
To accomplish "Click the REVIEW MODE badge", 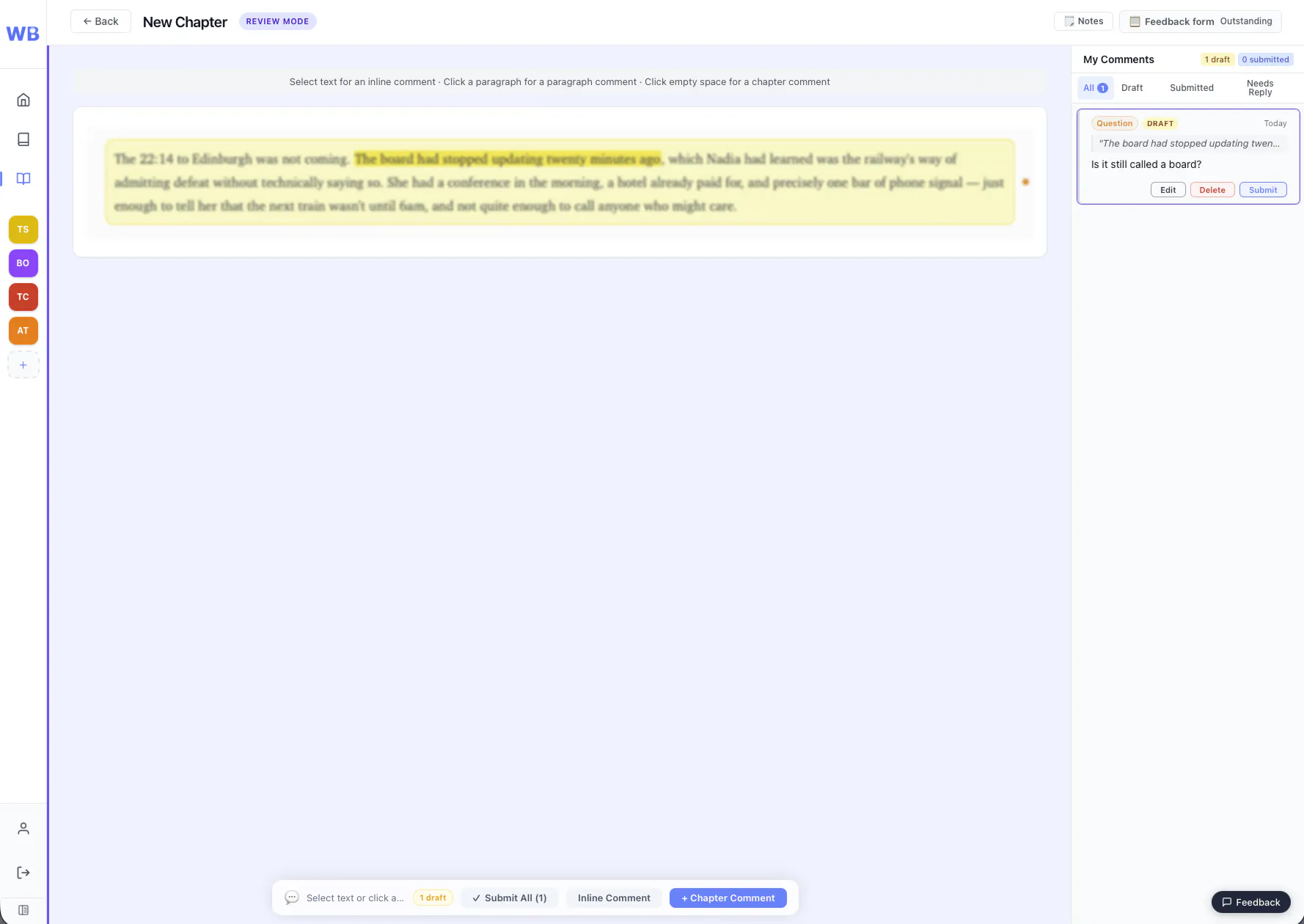I will coord(277,21).
